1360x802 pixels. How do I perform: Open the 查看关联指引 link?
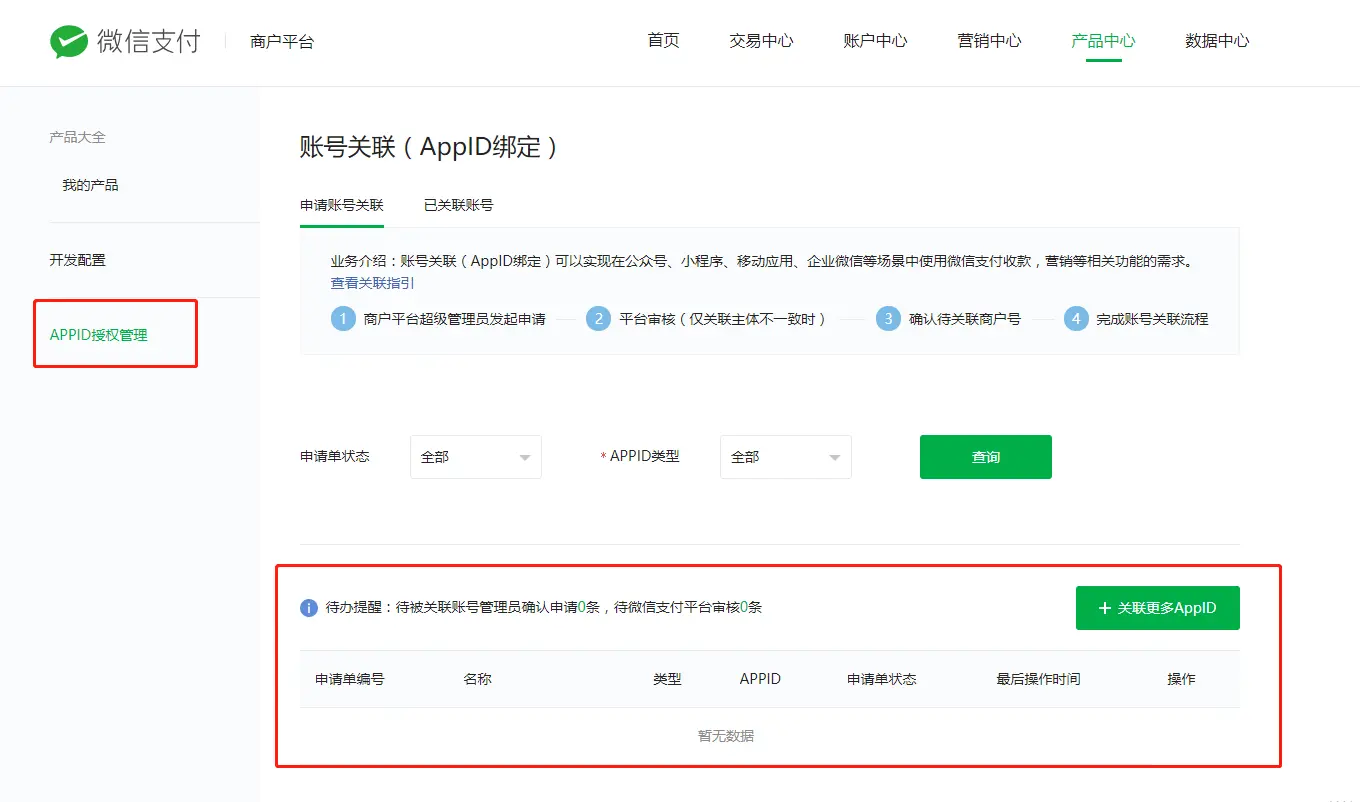(373, 283)
